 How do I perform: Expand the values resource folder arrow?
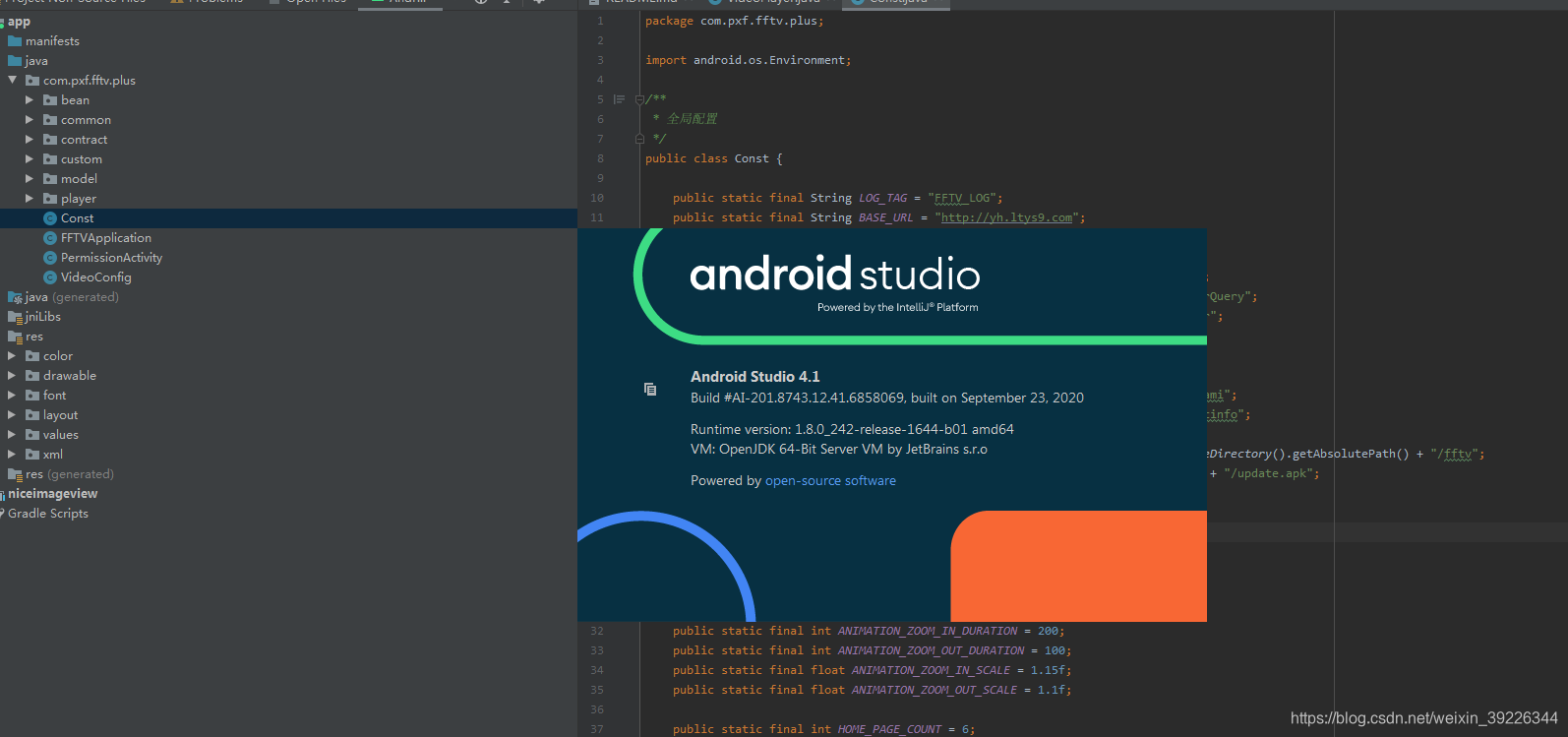tap(12, 435)
